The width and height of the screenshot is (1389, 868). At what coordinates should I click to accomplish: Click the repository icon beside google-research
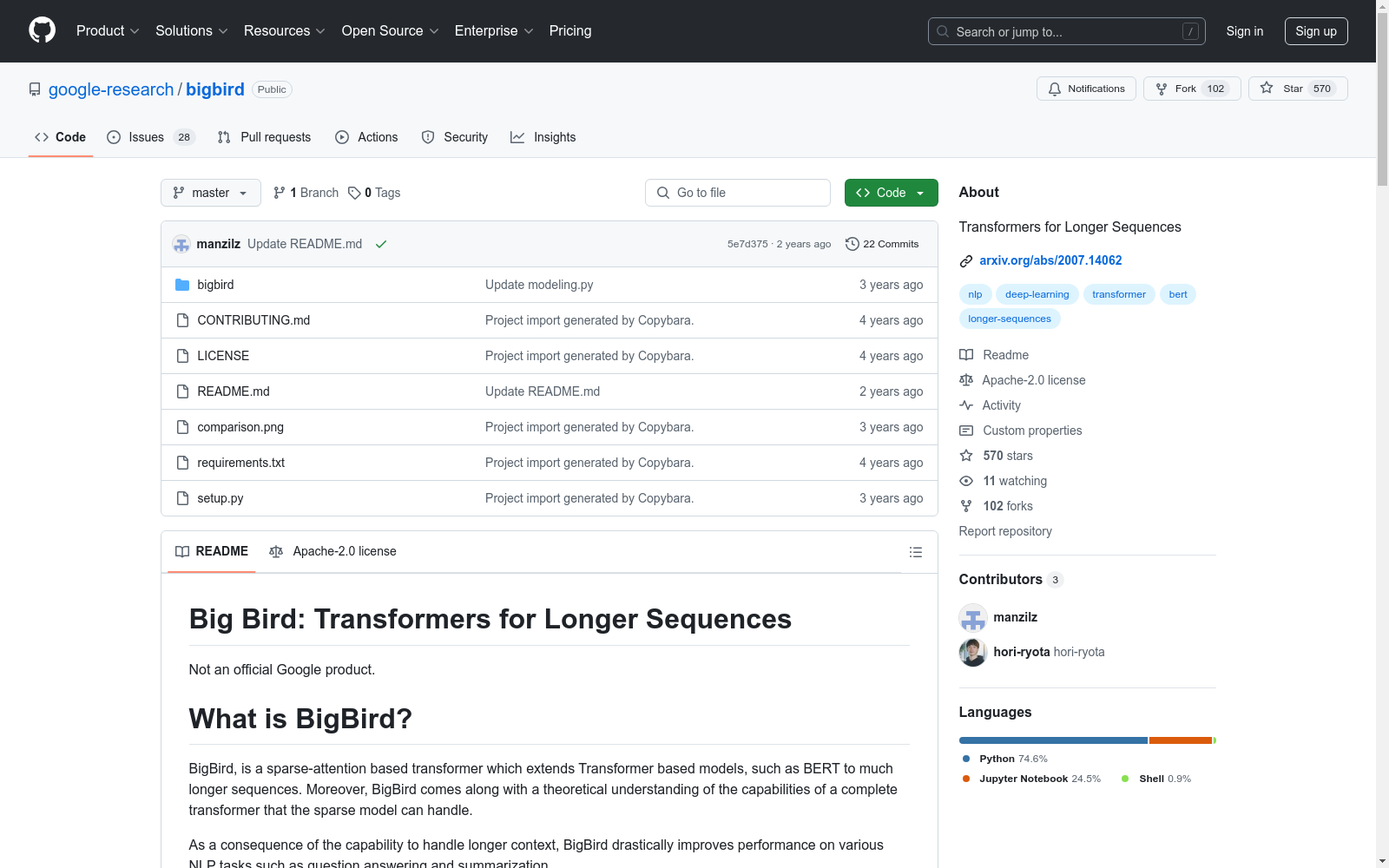click(35, 89)
